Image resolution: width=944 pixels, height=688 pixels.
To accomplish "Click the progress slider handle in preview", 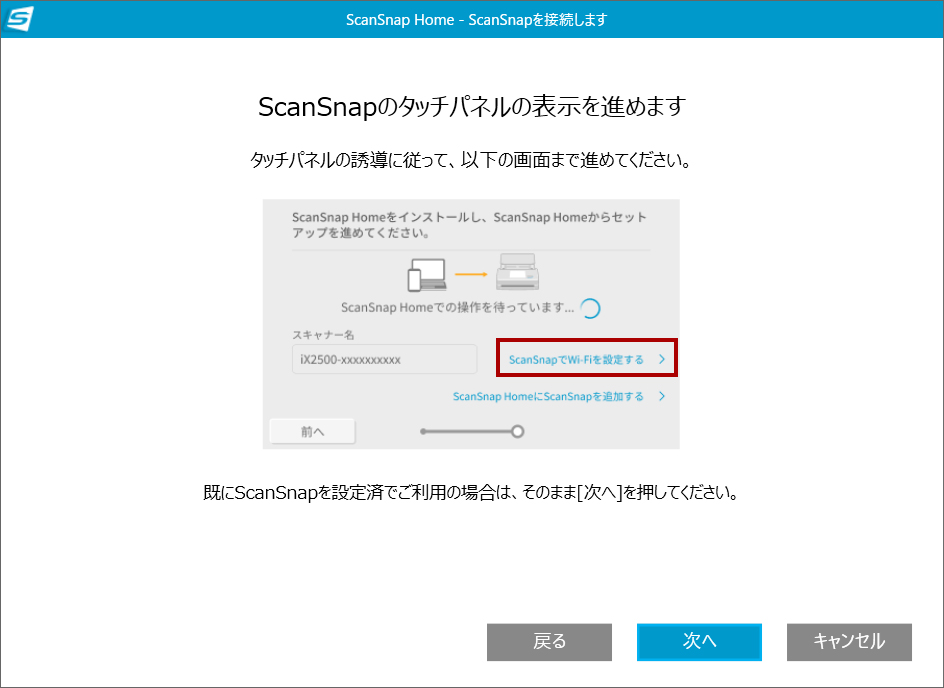I will point(517,430).
